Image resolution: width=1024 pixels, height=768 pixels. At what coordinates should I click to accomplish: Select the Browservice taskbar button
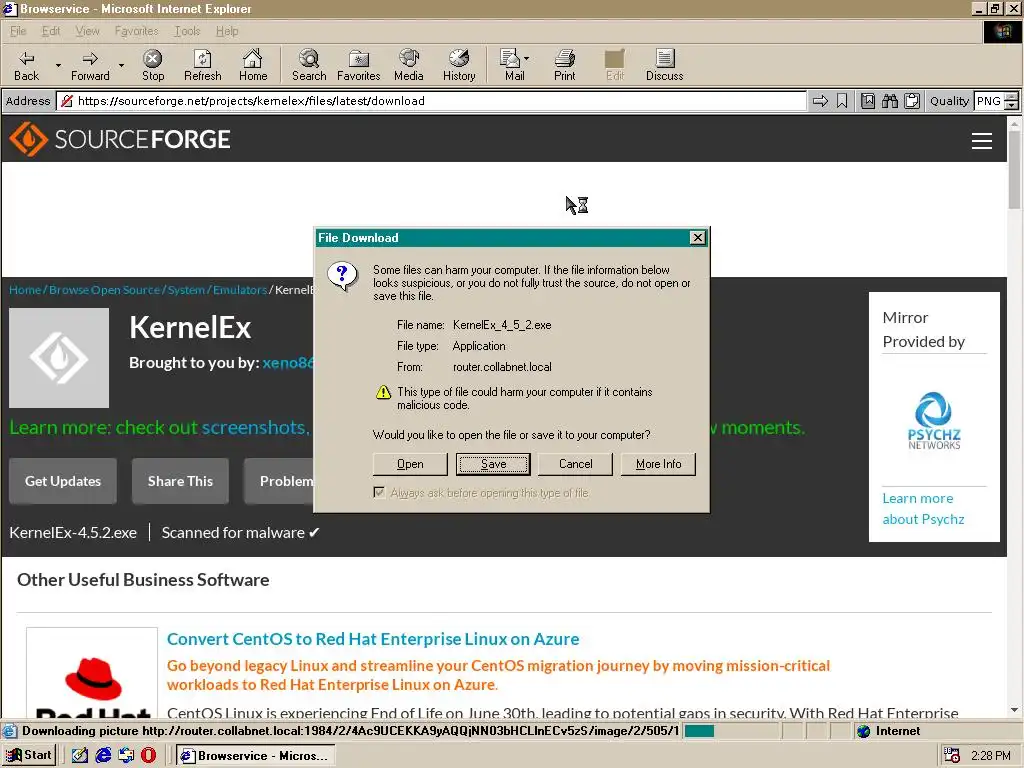(x=256, y=756)
